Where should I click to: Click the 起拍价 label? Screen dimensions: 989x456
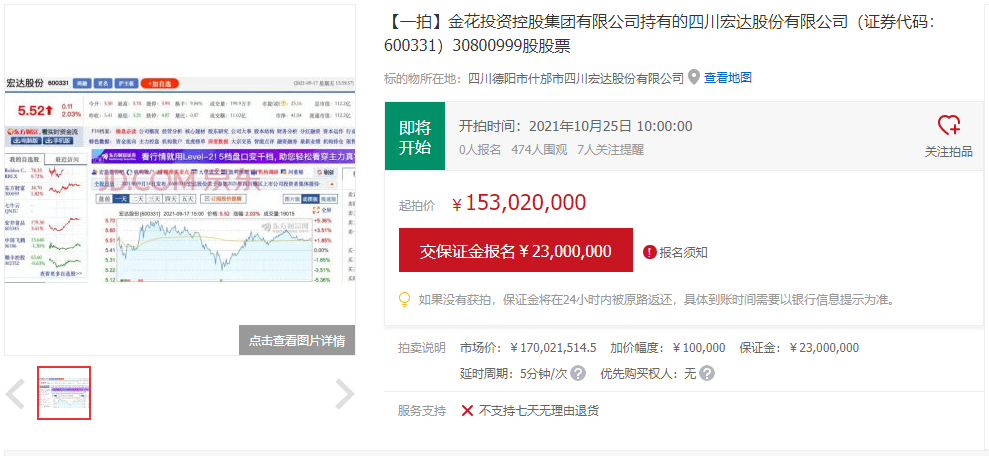coord(417,206)
